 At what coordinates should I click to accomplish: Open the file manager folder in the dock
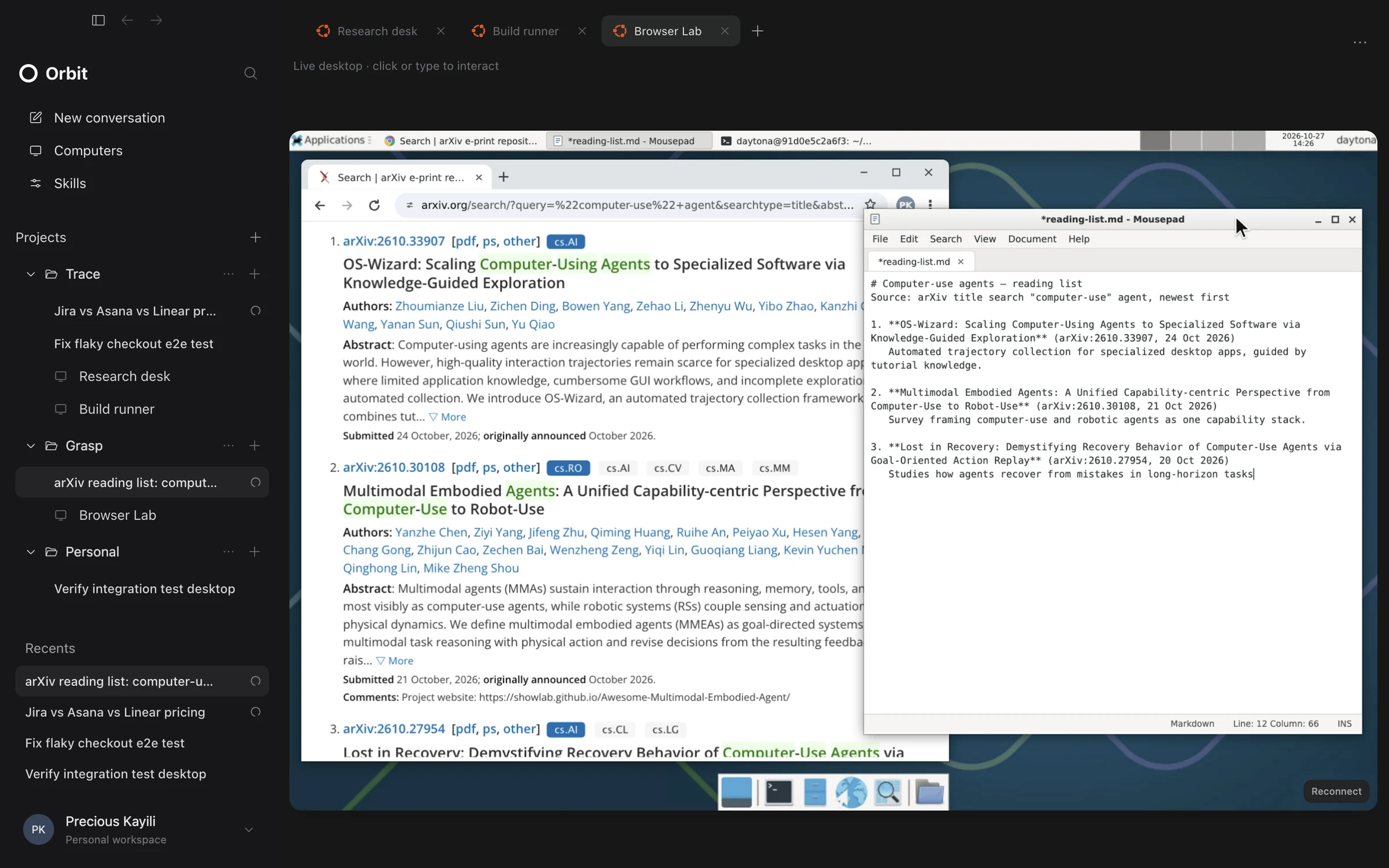coord(929,792)
